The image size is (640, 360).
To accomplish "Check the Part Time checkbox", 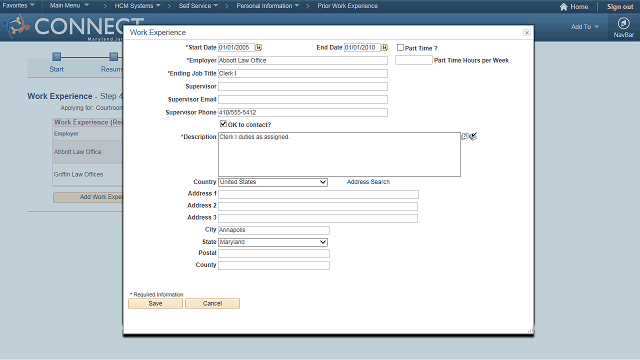I will 400,48.
